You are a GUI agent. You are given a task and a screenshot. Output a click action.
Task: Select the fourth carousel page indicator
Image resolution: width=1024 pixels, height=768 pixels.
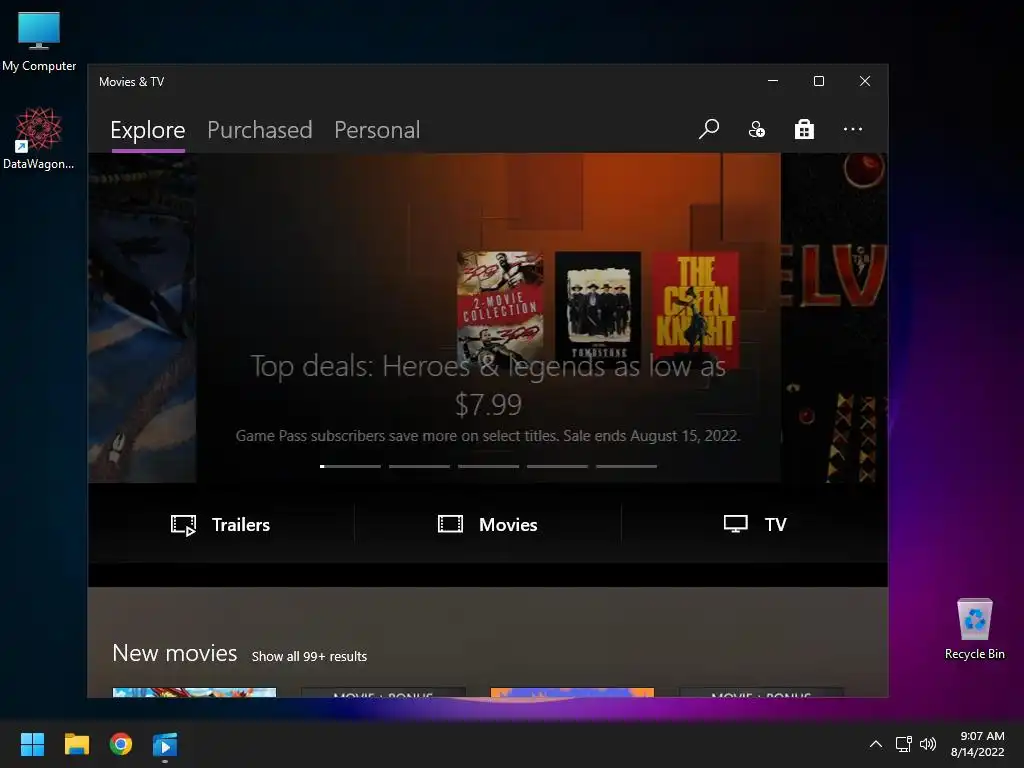557,466
